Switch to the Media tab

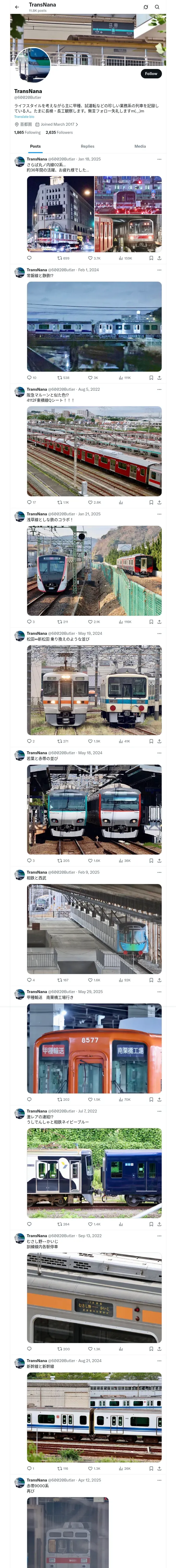(x=140, y=146)
